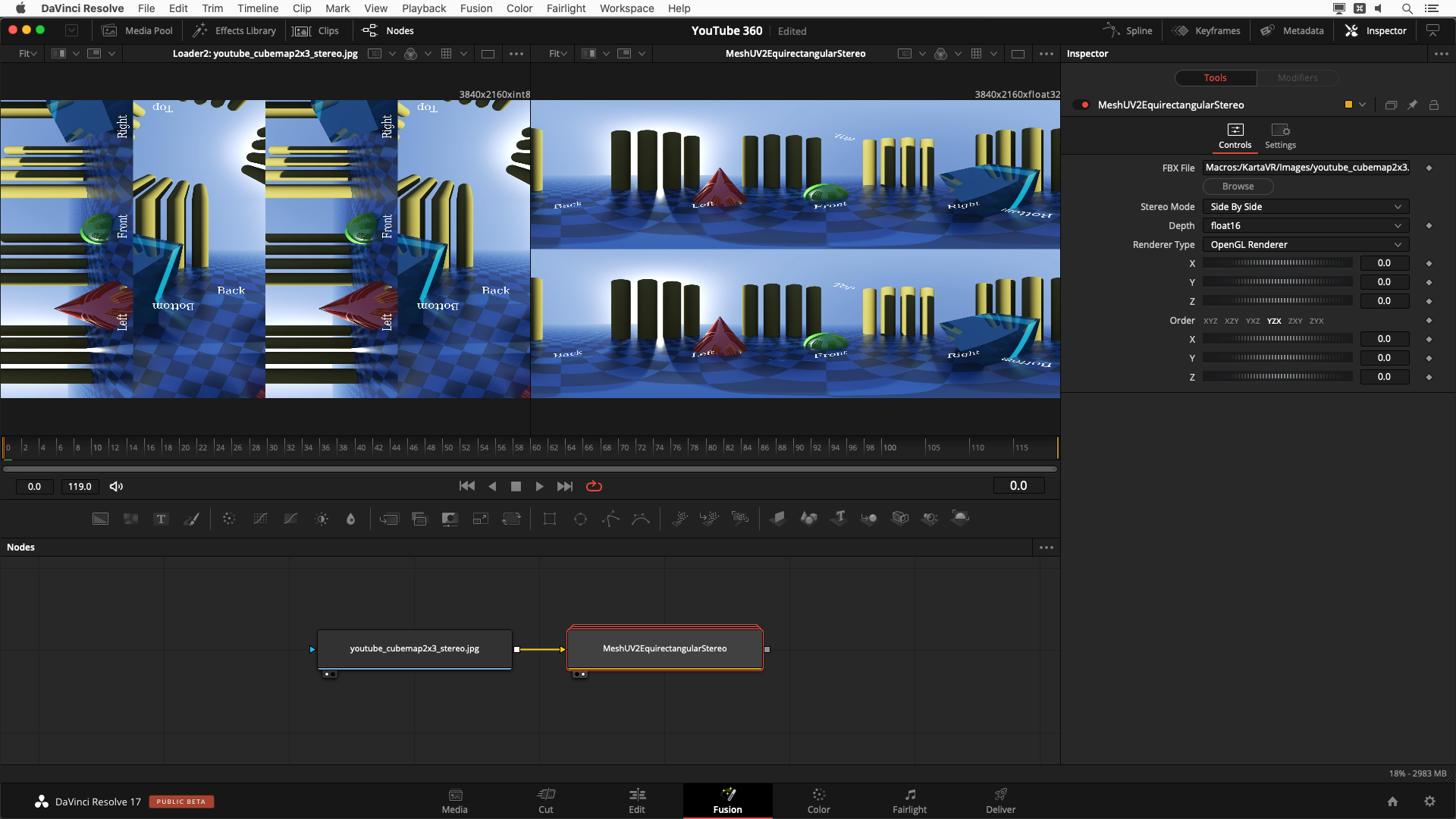
Task: Add a pRender particle node from the toolbar
Action: coord(740,519)
